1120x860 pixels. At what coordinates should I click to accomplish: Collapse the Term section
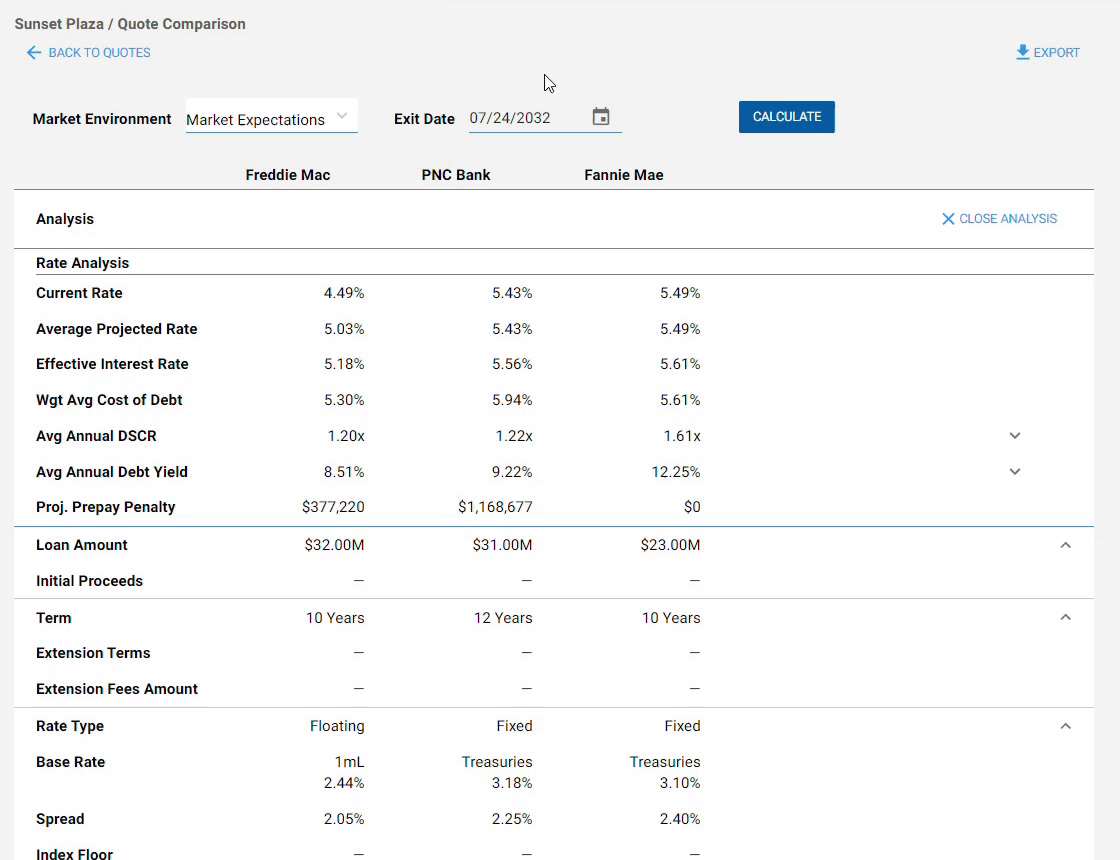tap(1065, 617)
